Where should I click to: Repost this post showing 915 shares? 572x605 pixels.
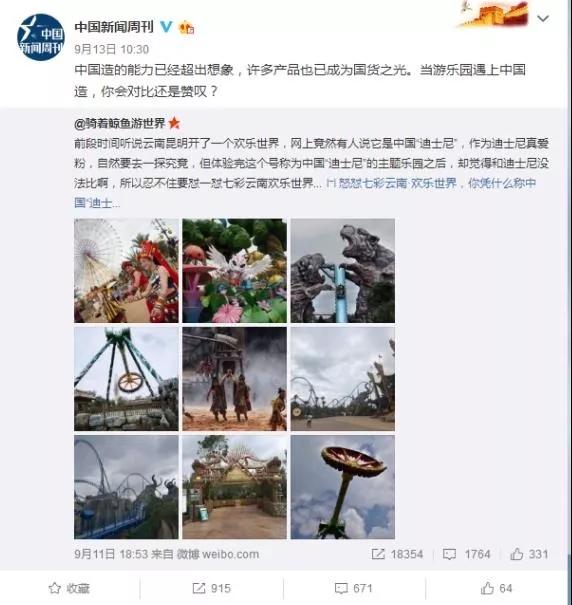coord(212,588)
